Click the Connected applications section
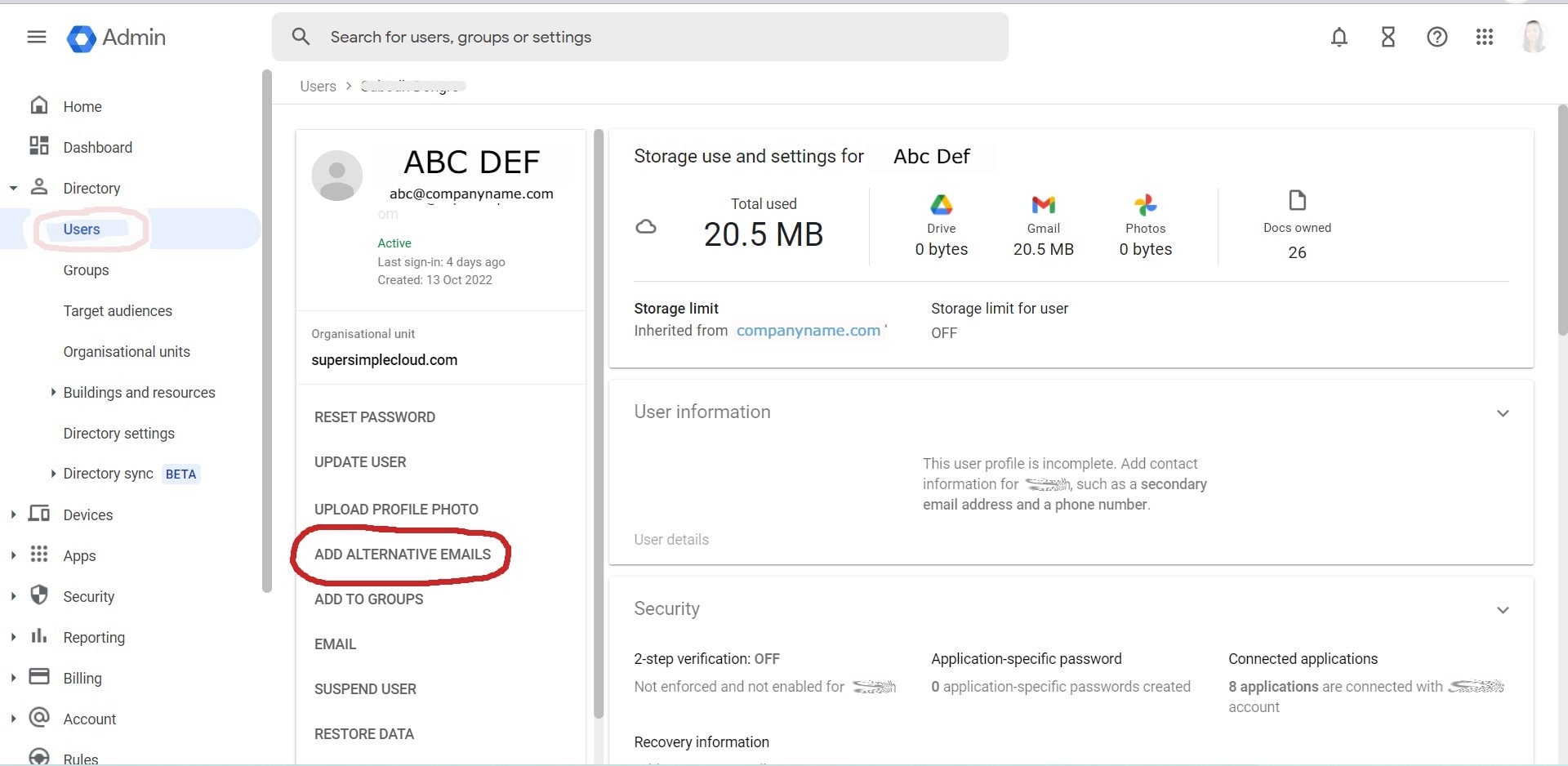Screen dimensions: 1568x766 (x=1366, y=683)
